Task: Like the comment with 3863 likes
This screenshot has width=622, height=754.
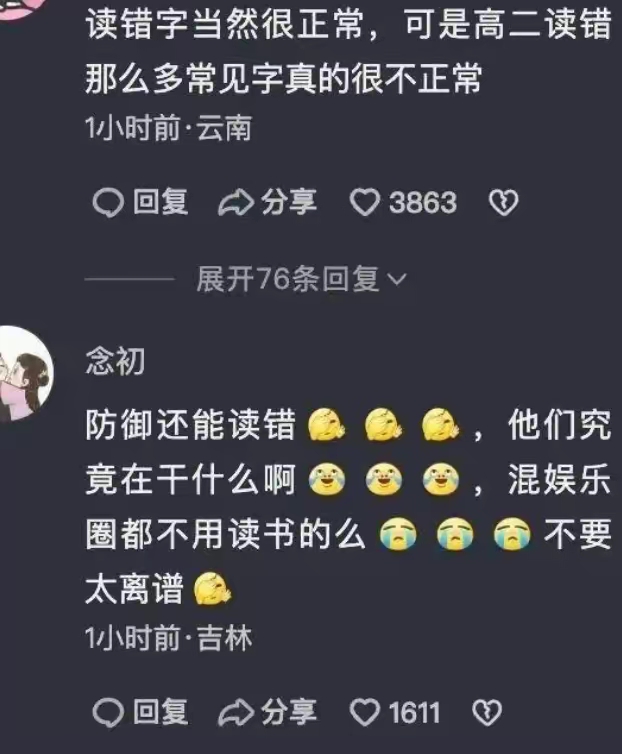Action: [364, 202]
